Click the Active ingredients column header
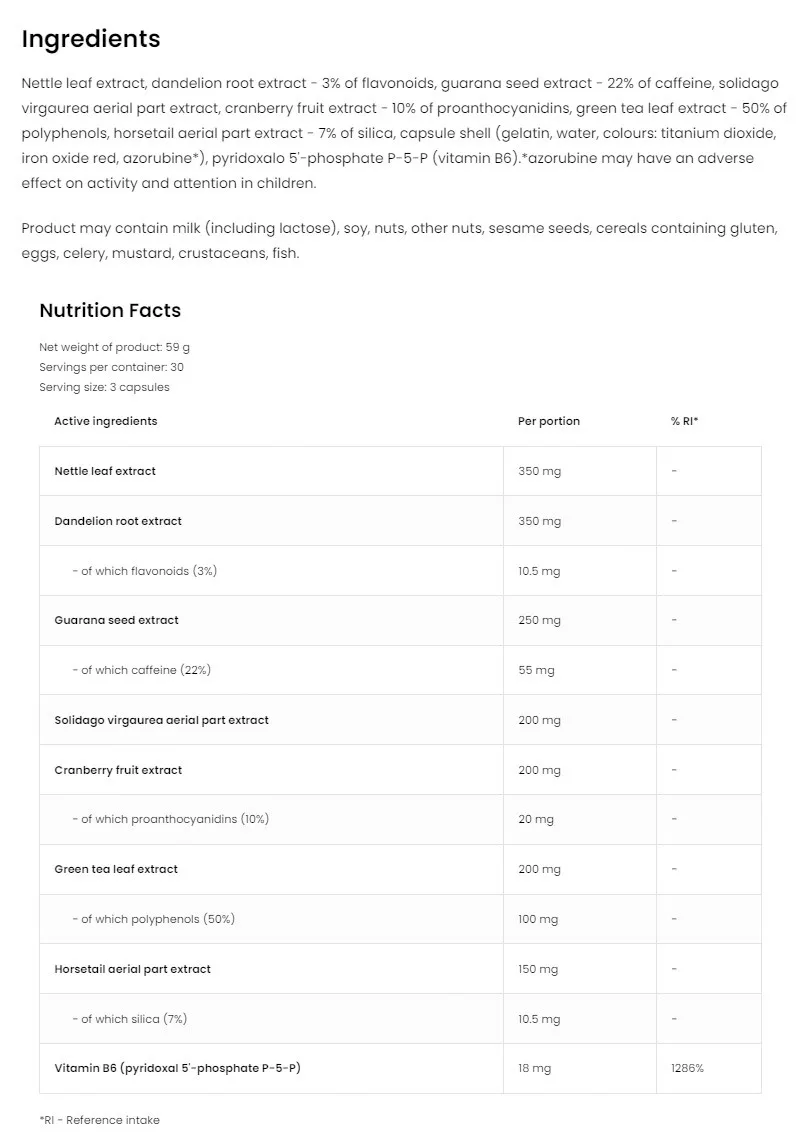The image size is (807, 1147). click(x=105, y=421)
